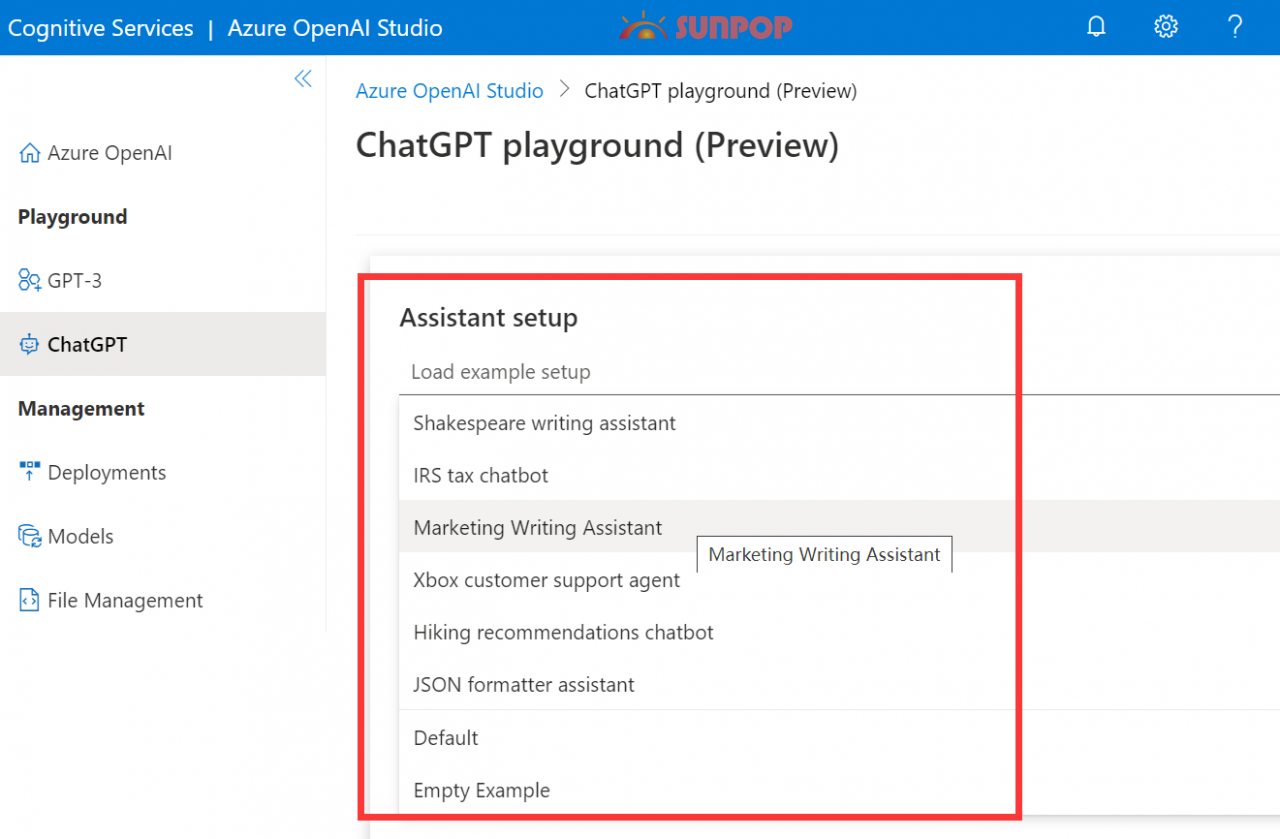Image resolution: width=1280 pixels, height=839 pixels.
Task: Select the Empty Example setup
Action: tap(482, 790)
